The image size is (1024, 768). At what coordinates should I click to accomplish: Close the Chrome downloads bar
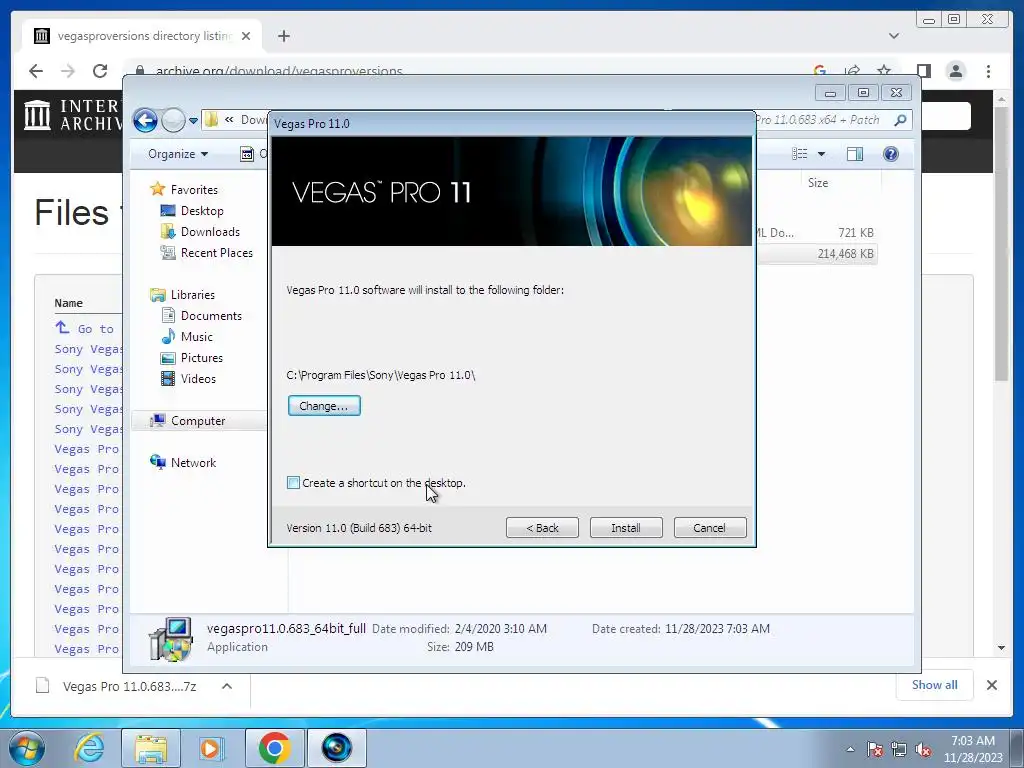991,685
